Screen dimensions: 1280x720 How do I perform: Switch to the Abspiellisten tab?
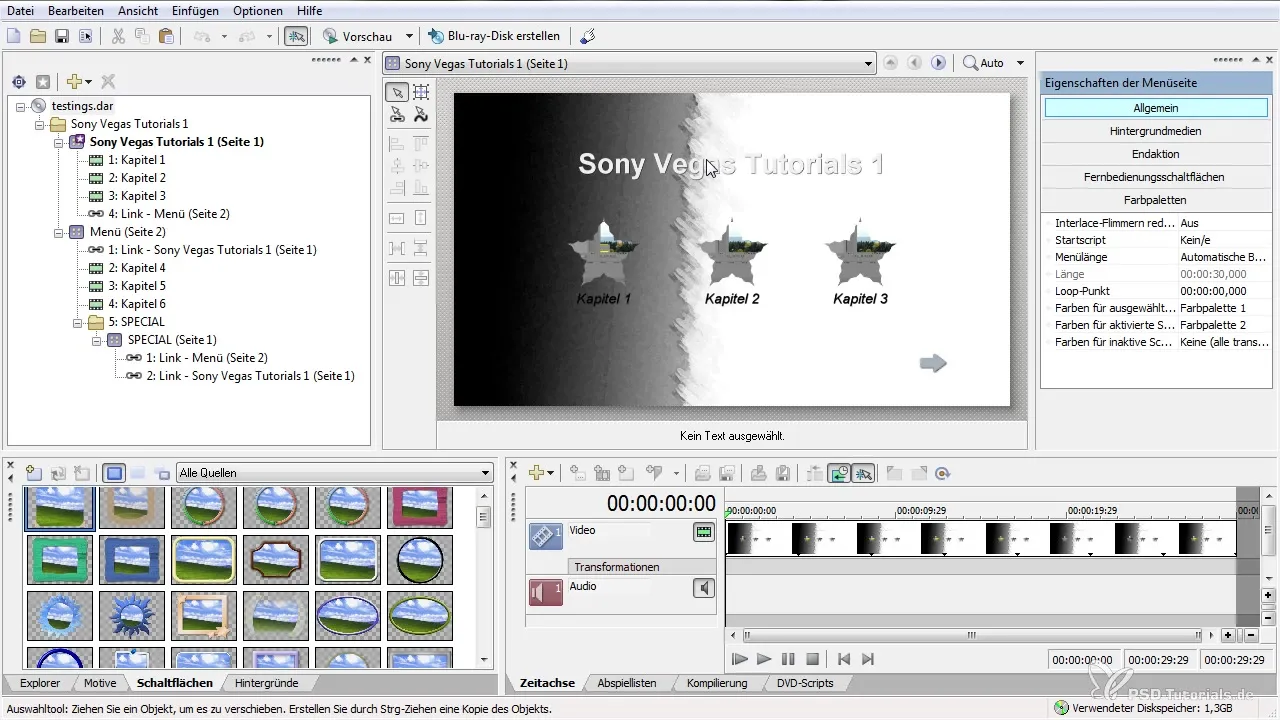pyautogui.click(x=627, y=684)
